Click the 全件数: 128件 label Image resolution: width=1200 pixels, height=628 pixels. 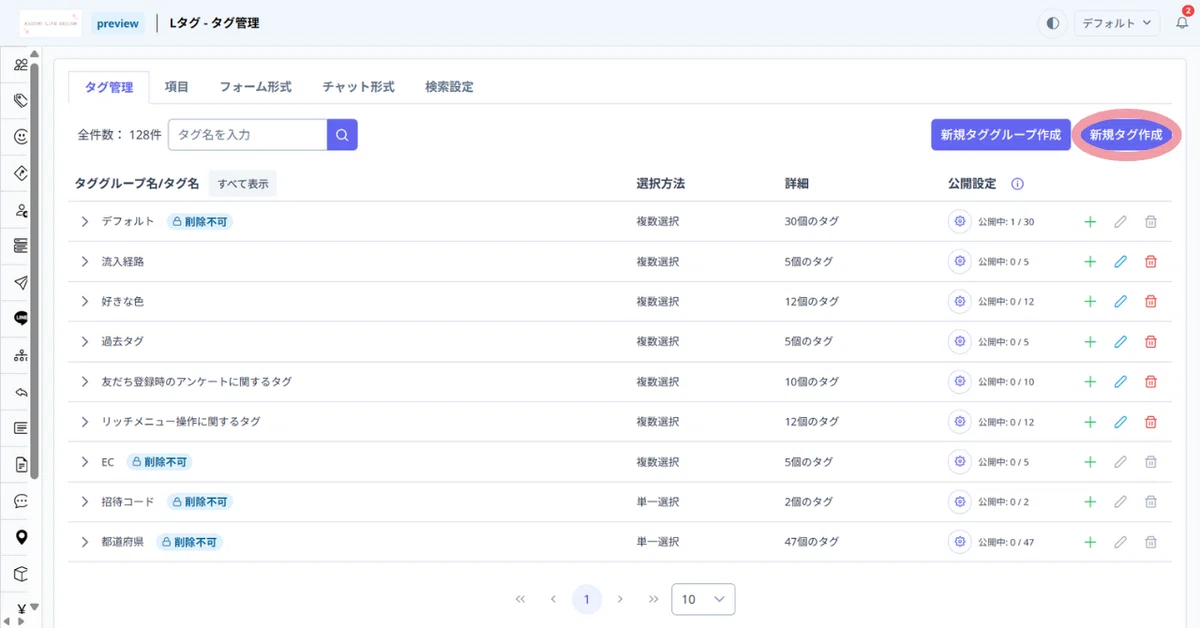coord(119,135)
